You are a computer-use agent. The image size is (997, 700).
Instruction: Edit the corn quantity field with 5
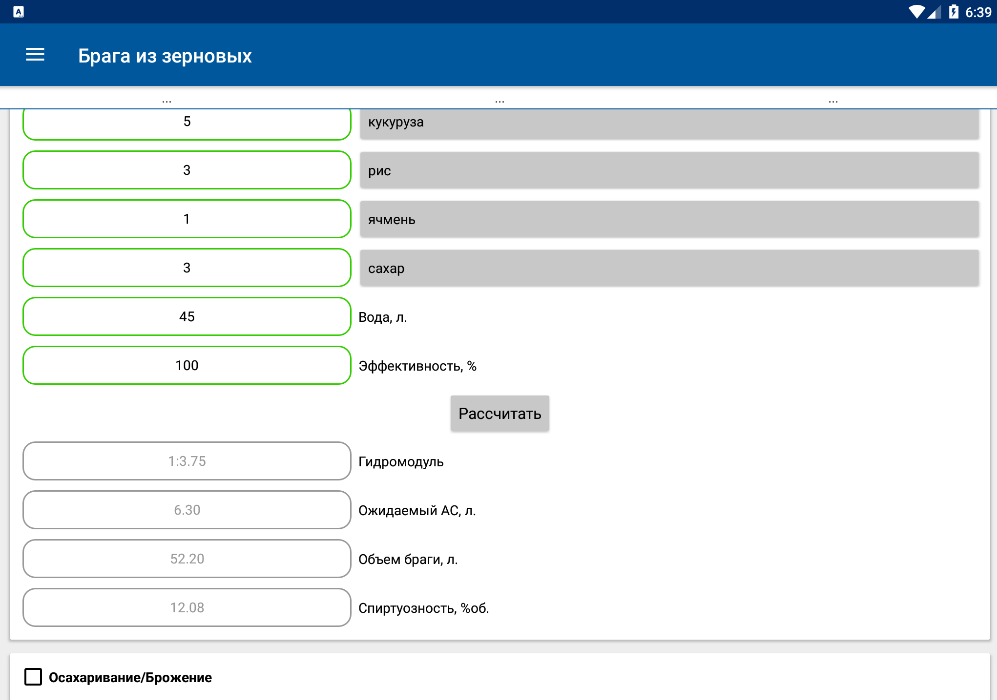pos(187,122)
